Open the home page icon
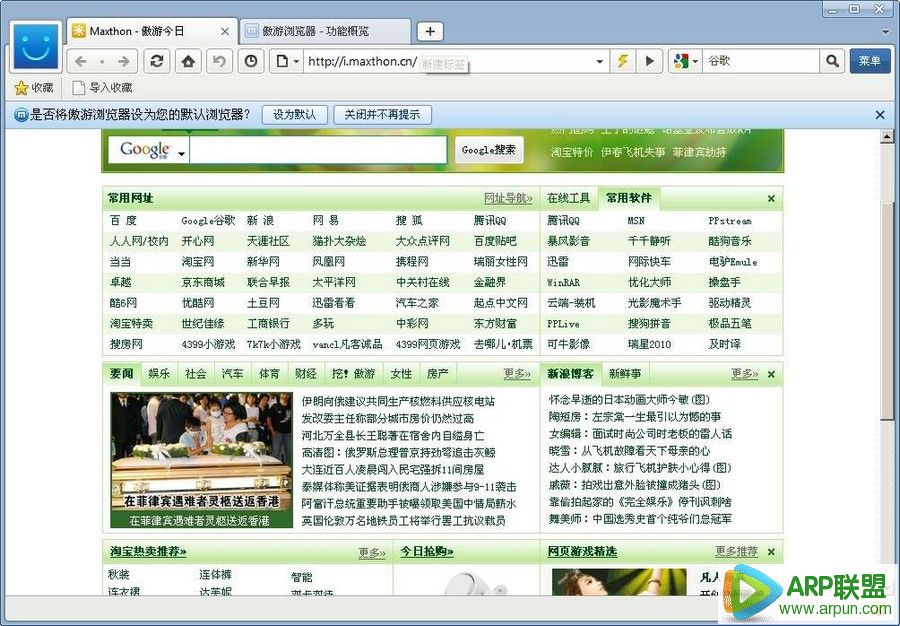This screenshot has height=626, width=900. 188,61
